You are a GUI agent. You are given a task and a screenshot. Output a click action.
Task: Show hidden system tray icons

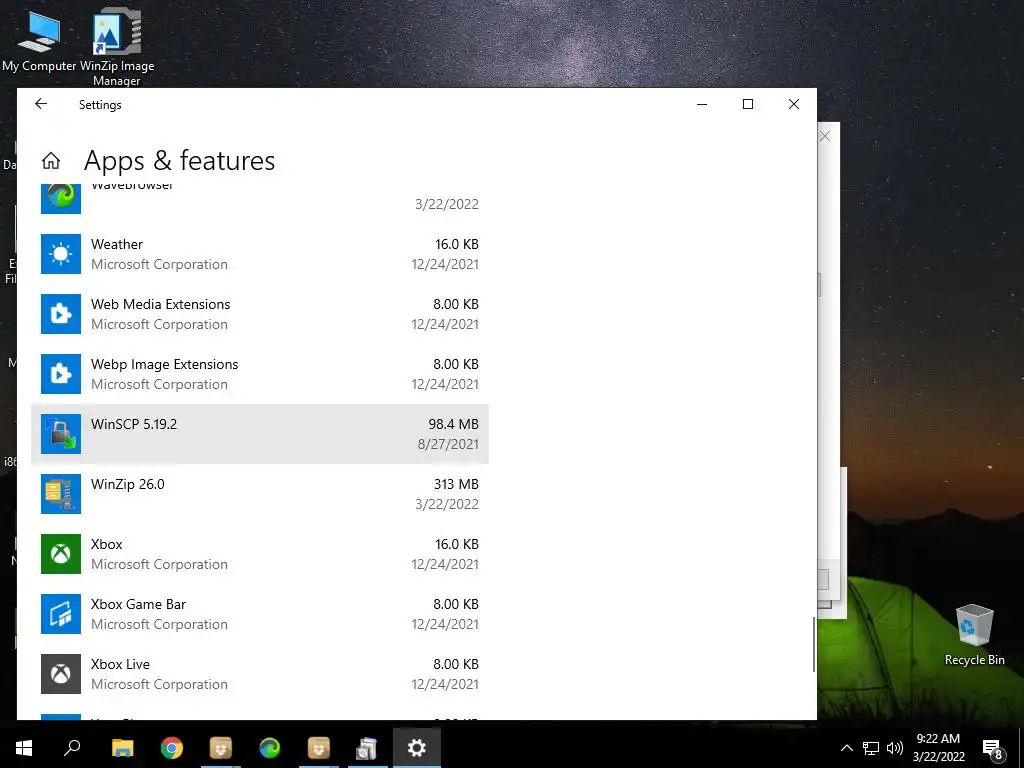[x=846, y=748]
